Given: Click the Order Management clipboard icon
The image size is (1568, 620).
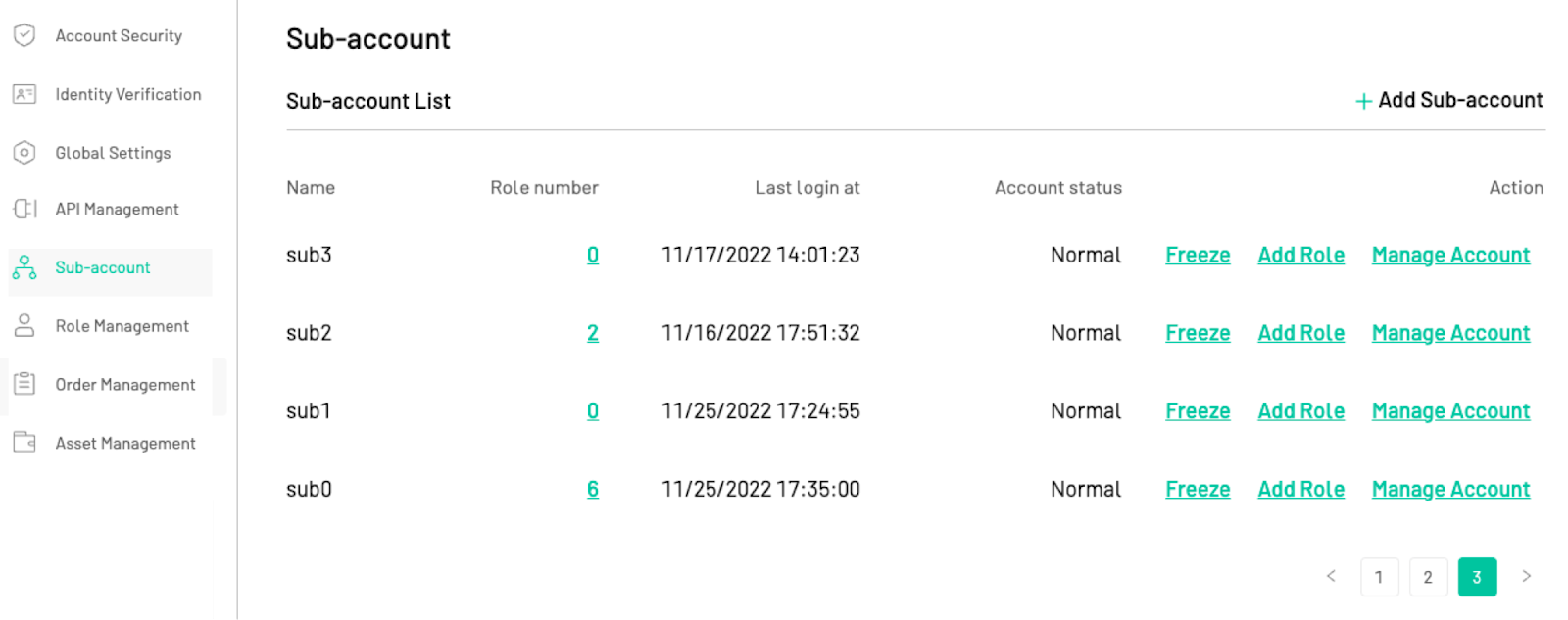Looking at the screenshot, I should tap(24, 384).
